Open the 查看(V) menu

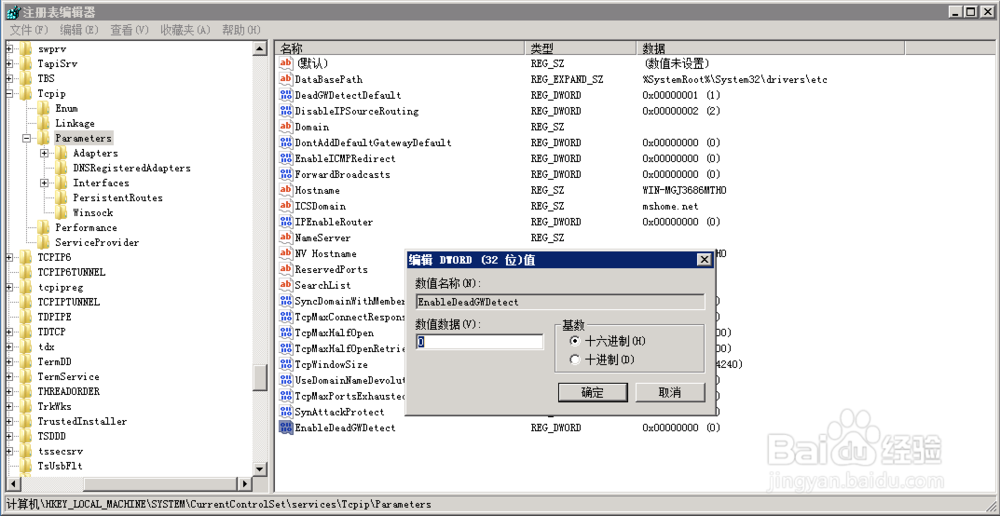tap(129, 29)
